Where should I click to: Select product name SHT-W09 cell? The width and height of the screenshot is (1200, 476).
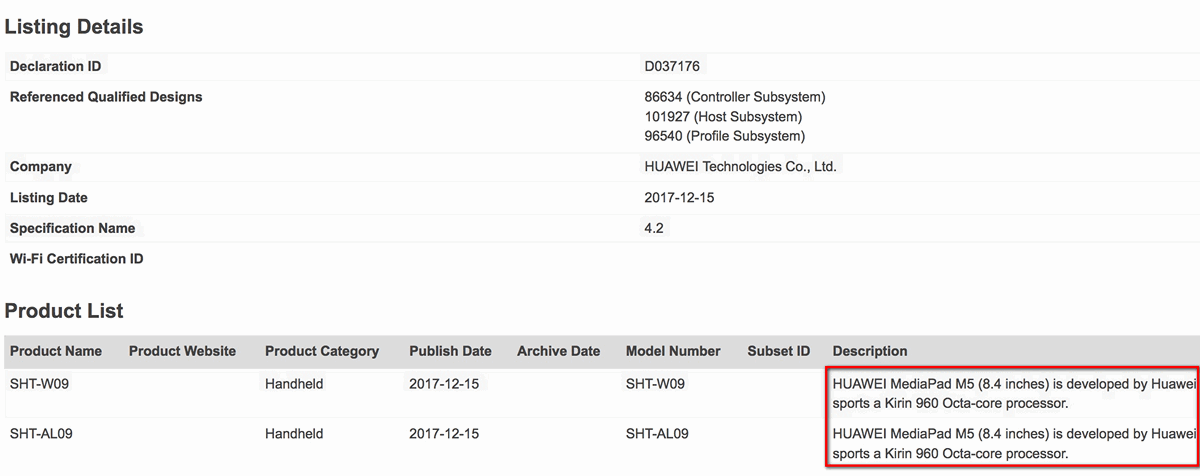click(x=39, y=384)
